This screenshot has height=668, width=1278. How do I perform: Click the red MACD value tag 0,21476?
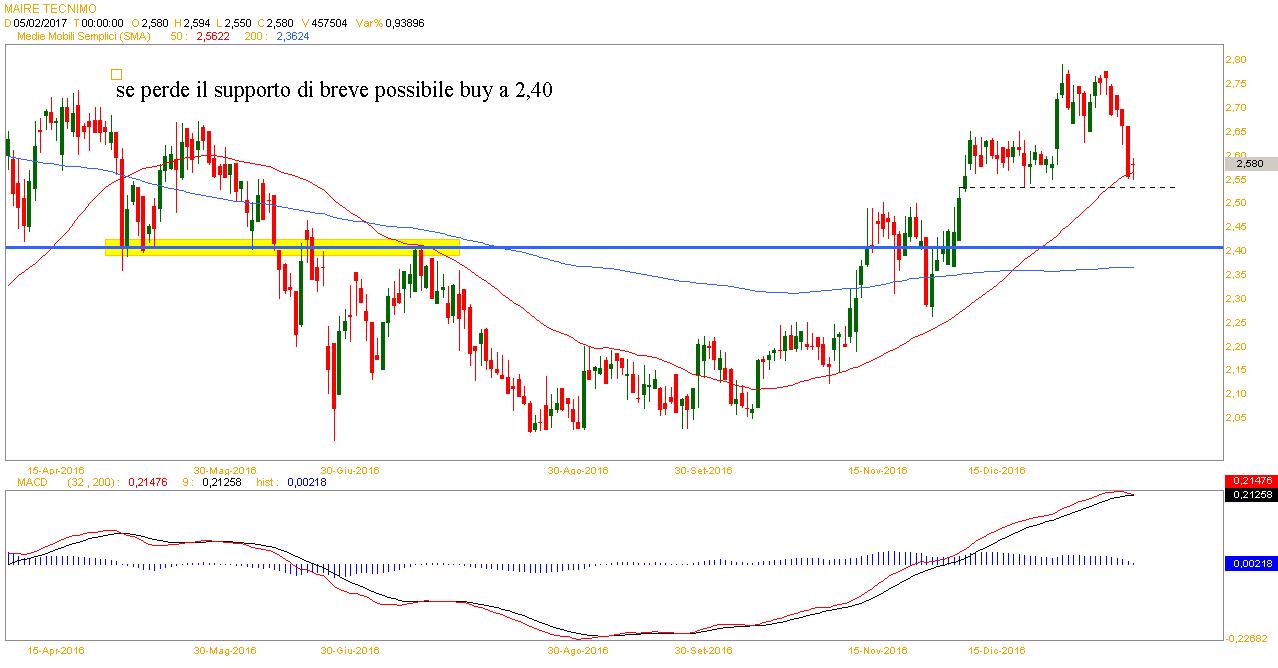1250,482
